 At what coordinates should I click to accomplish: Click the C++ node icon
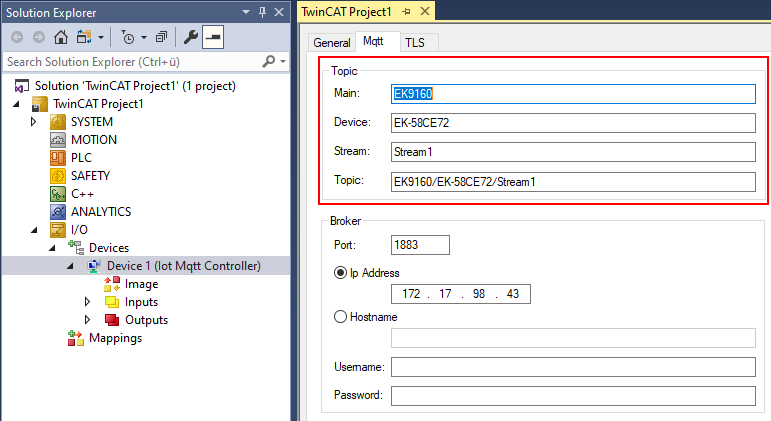(x=58, y=194)
